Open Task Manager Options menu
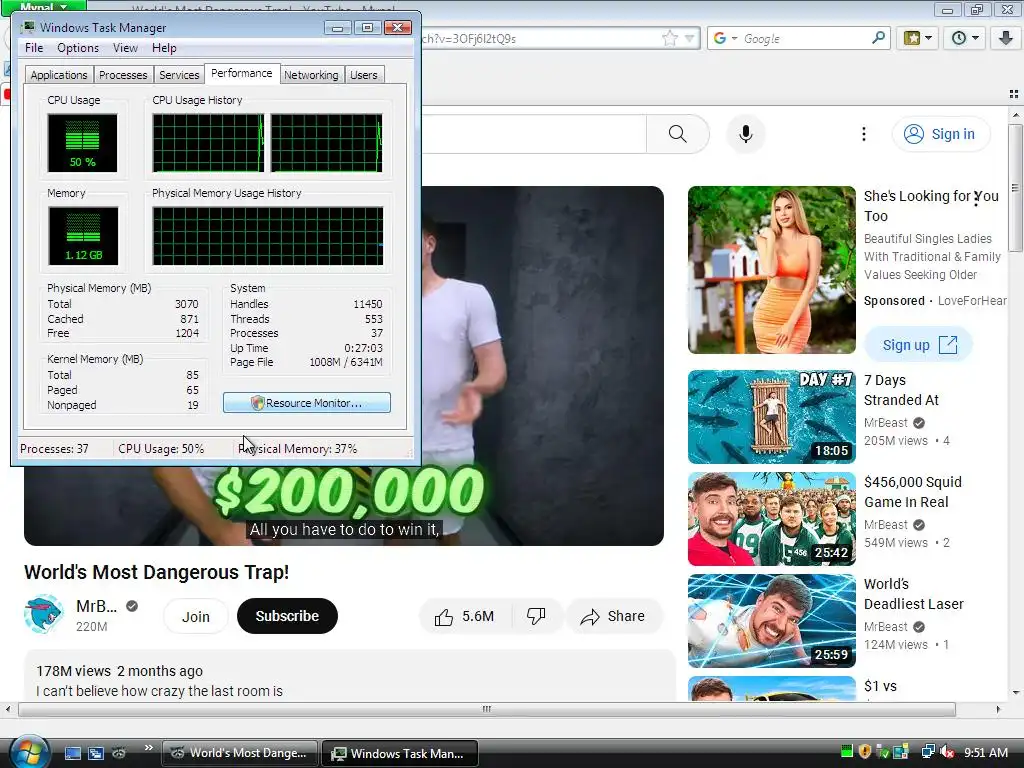Screen dimensions: 1024x768 (78, 48)
